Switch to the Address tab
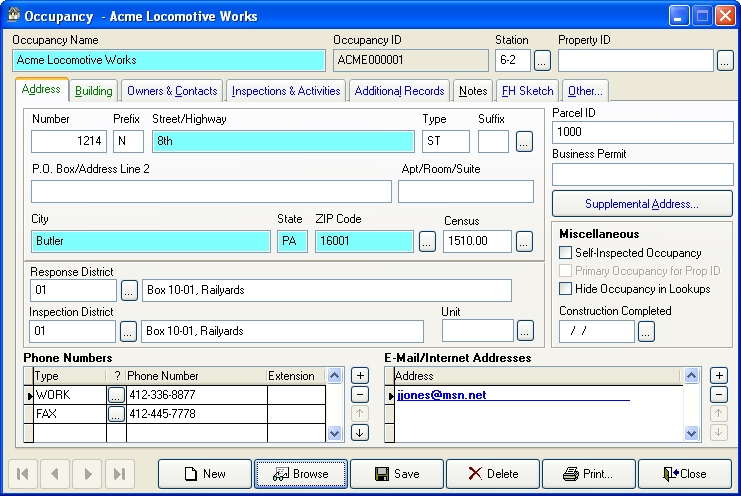The image size is (741, 496). [42, 89]
